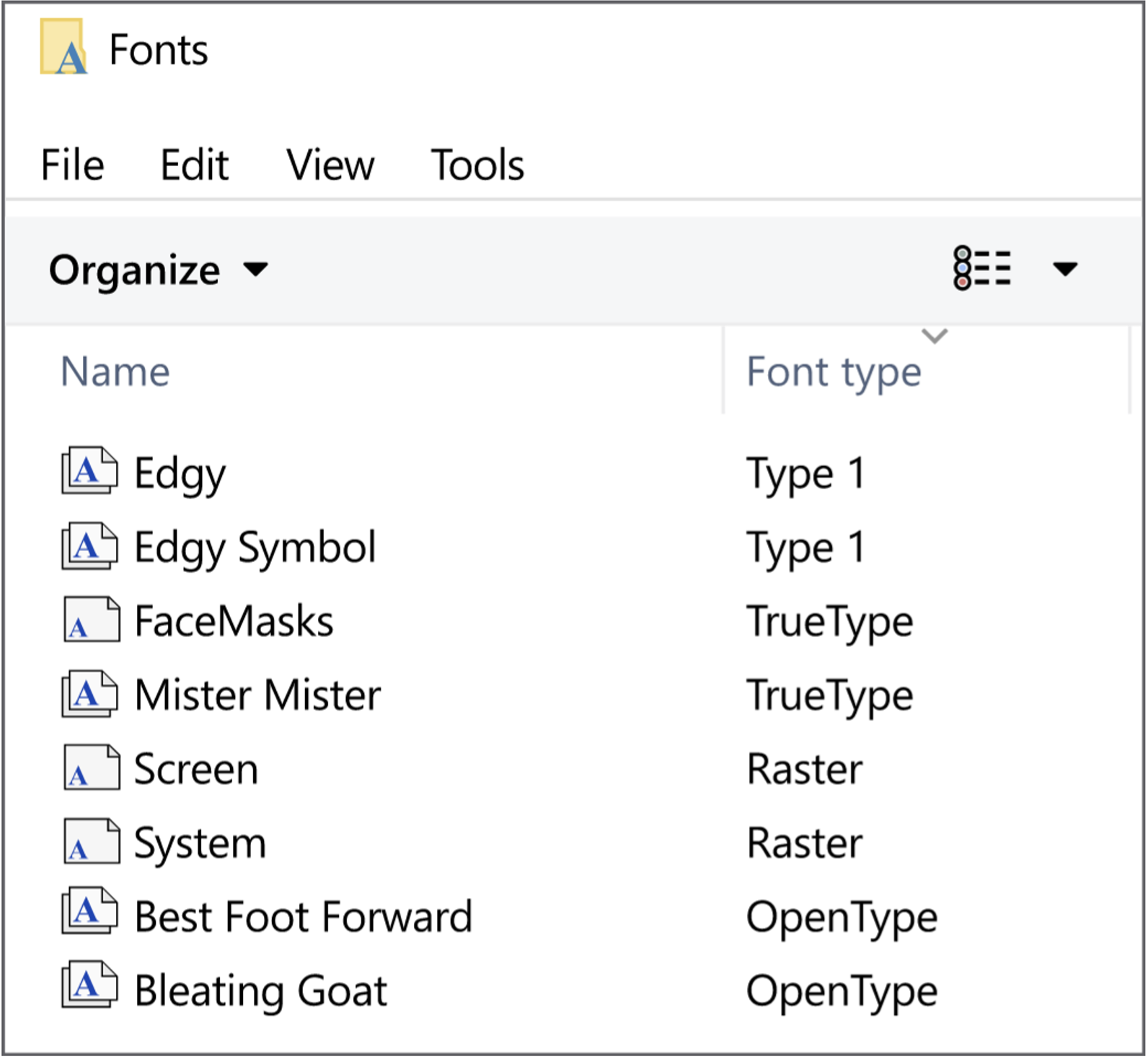This screenshot has height=1059, width=1148.
Task: Select the Screen raster font icon
Action: 91,768
